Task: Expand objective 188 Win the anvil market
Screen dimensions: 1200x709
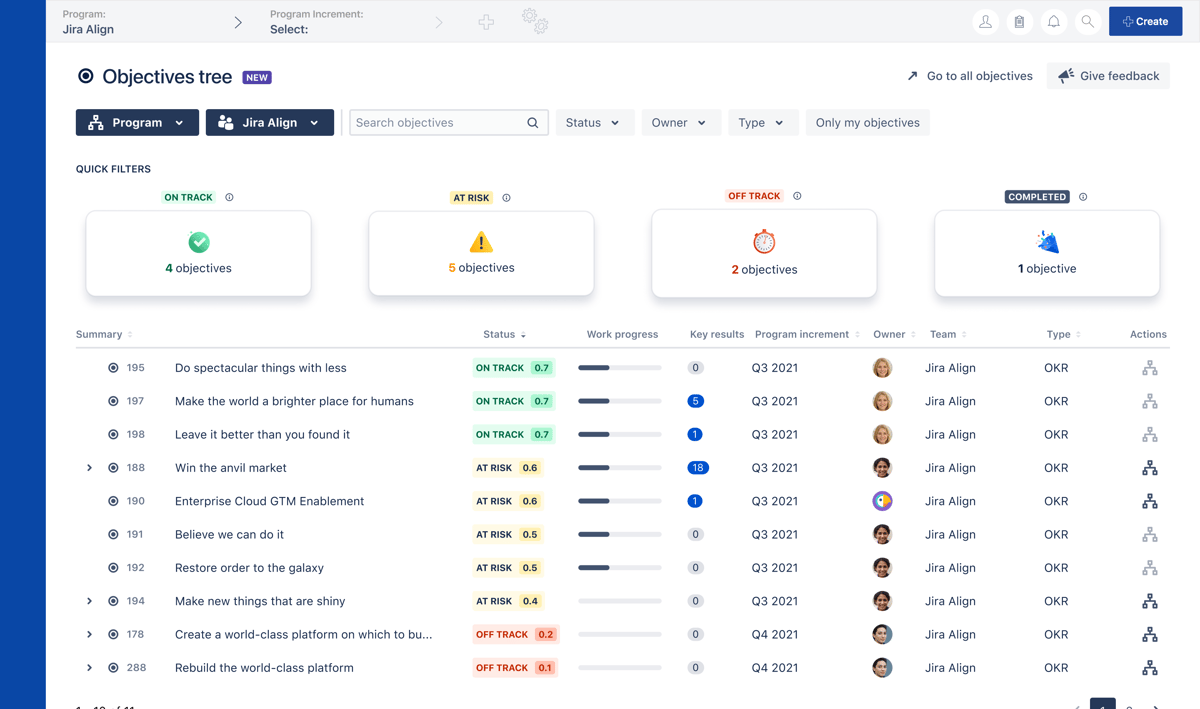Action: [x=89, y=468]
